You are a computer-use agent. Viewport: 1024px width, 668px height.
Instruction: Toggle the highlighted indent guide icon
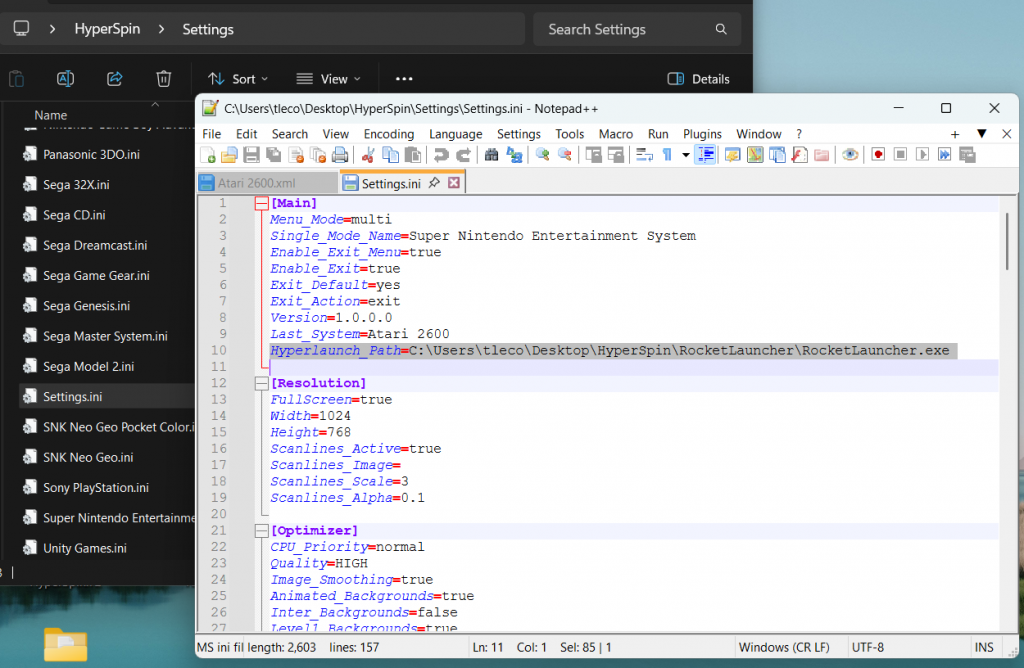tap(705, 155)
